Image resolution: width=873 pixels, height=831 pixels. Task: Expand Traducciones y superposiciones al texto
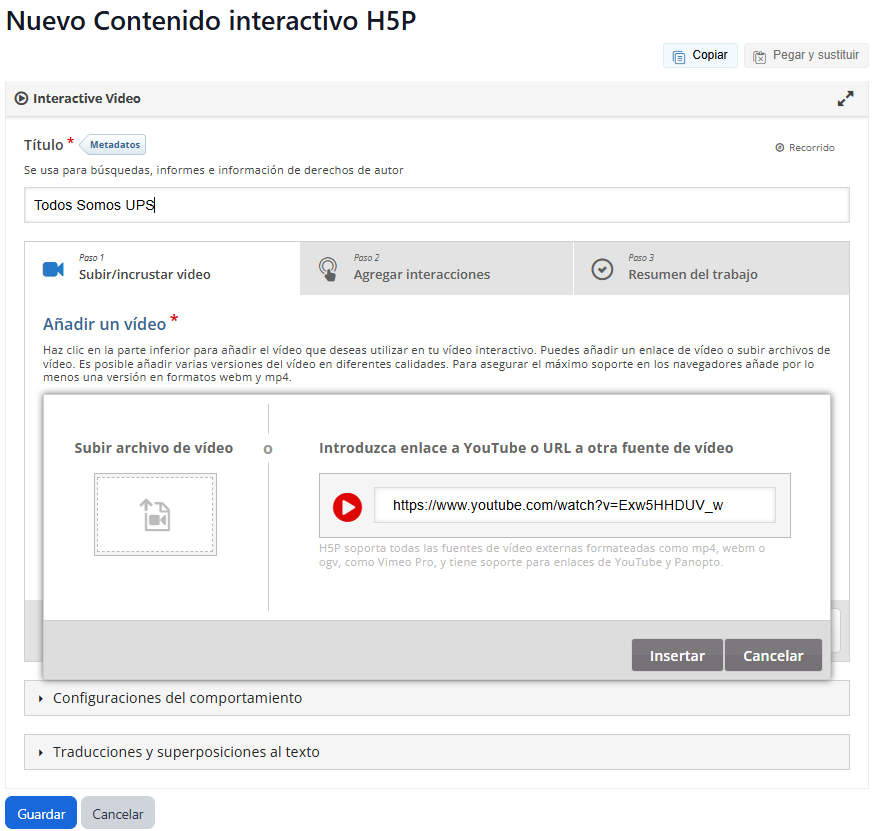pos(186,752)
